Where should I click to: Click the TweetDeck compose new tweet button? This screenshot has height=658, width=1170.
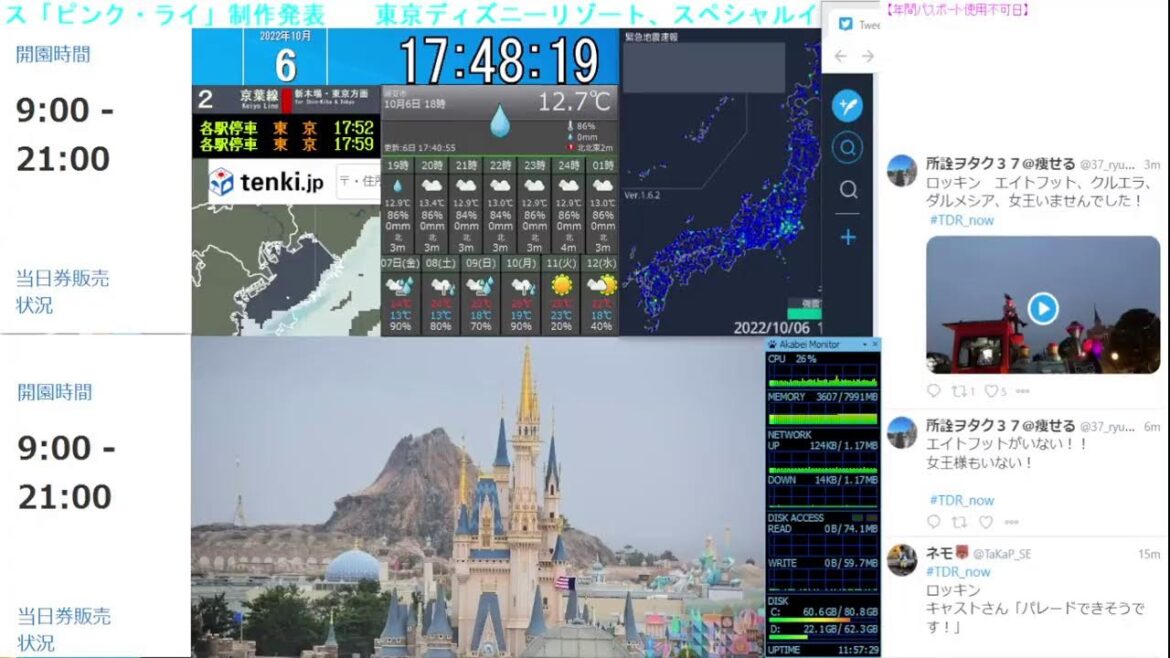coord(848,105)
